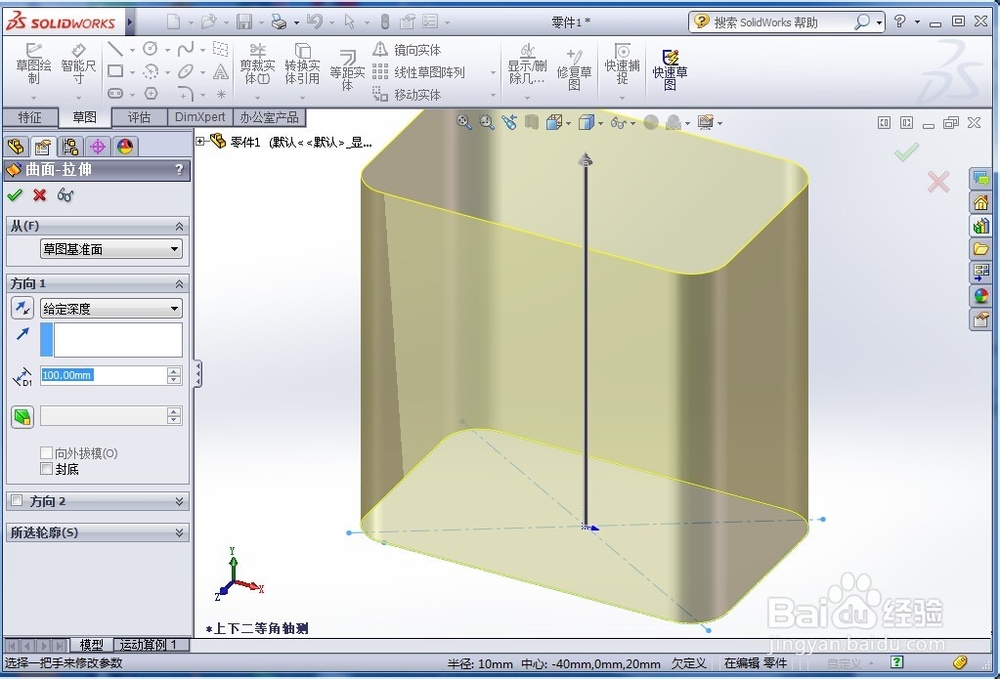Open the PropertyManager tab
Screen dimensions: 1000x679
coord(43,147)
